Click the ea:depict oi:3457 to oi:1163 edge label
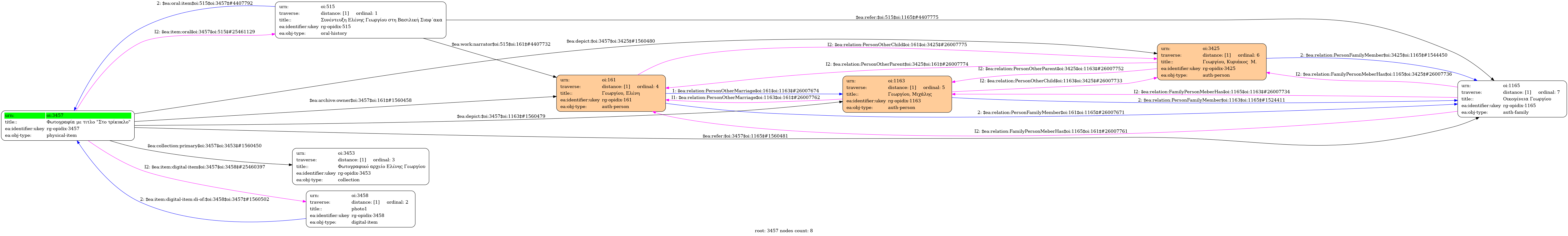 500,116
